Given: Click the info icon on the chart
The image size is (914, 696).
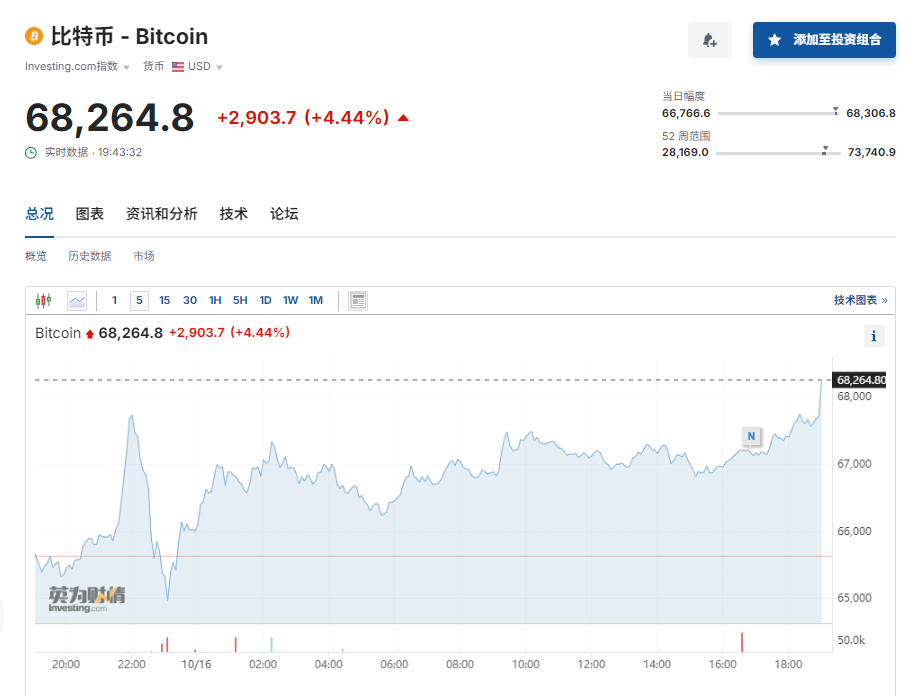Looking at the screenshot, I should (874, 336).
